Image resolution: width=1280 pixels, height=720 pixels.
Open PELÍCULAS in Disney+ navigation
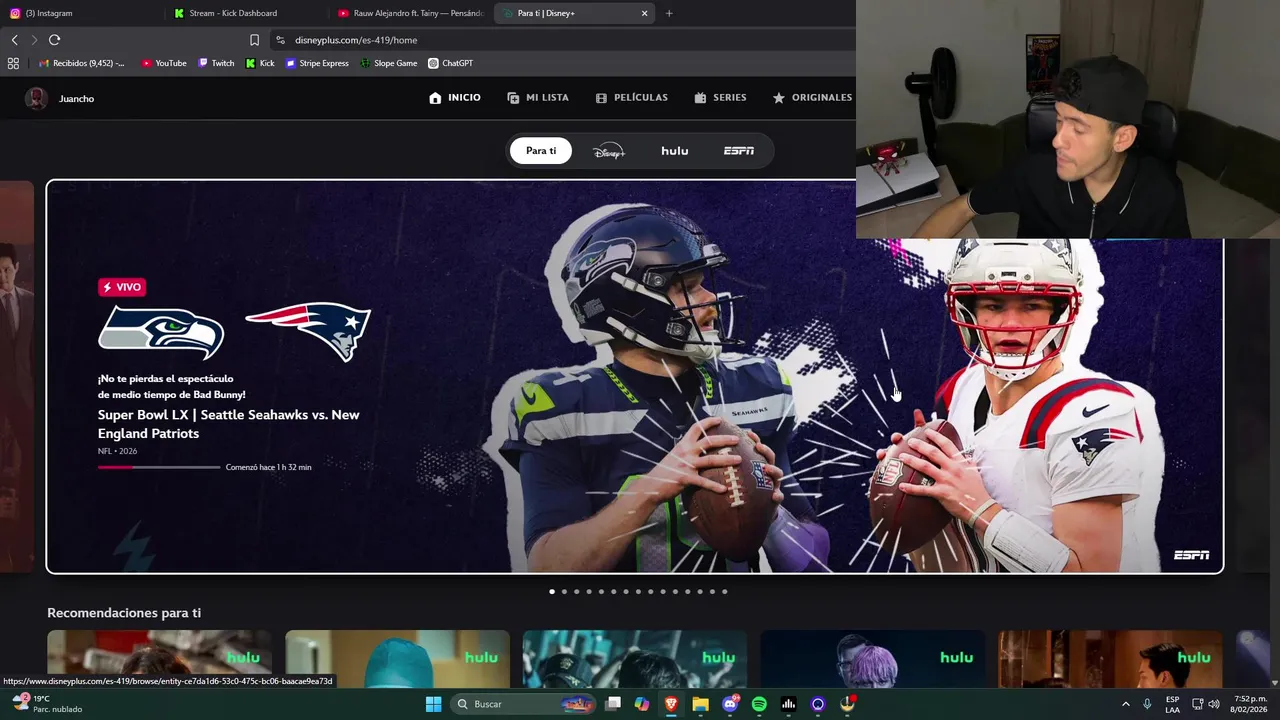click(x=631, y=98)
